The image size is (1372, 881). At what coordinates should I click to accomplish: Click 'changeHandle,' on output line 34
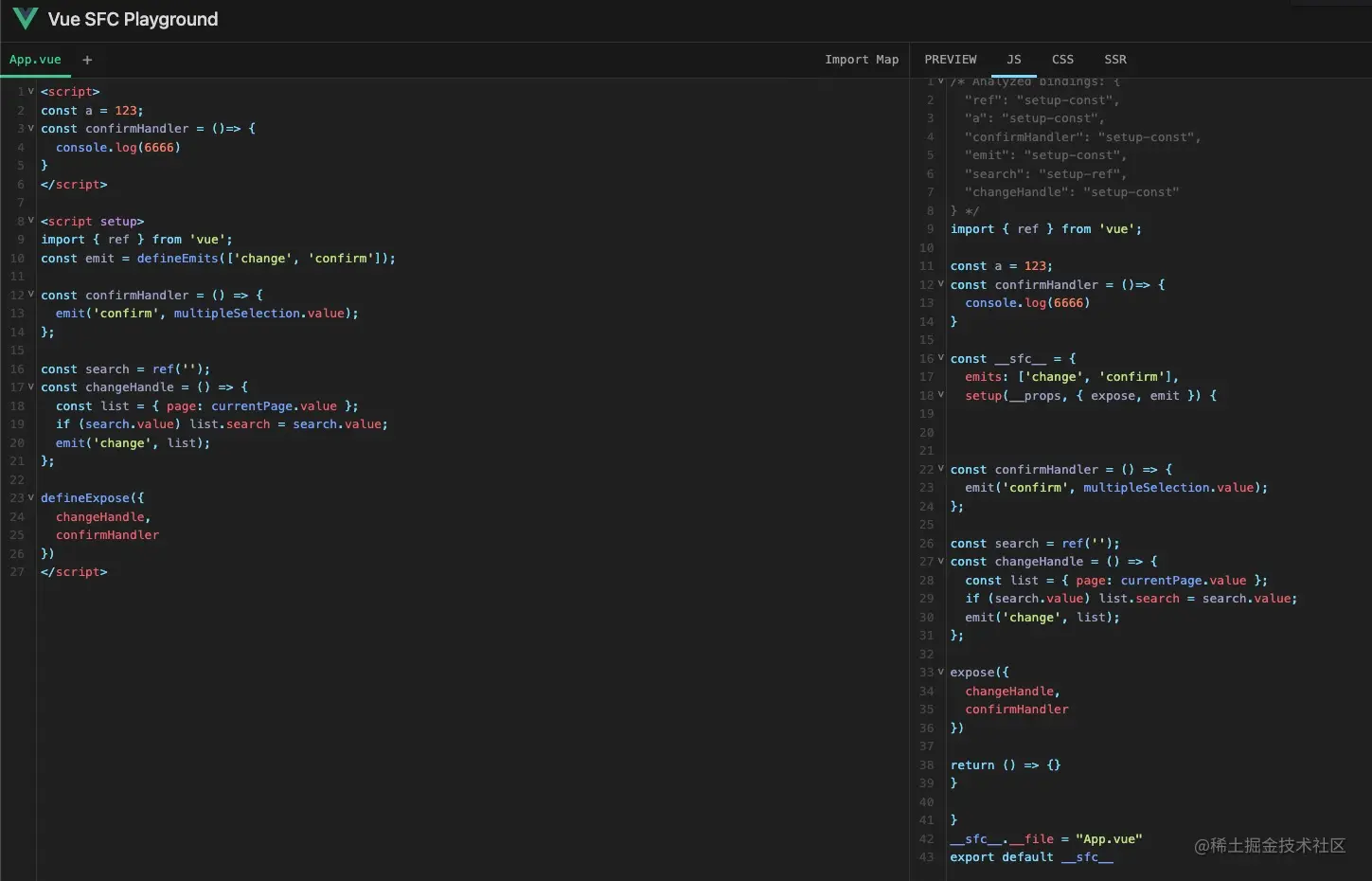click(x=1013, y=692)
